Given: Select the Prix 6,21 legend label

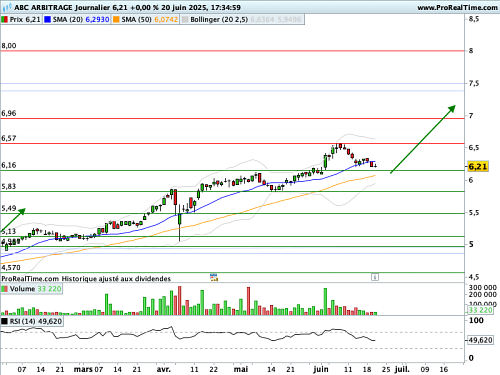Looking at the screenshot, I should (x=25, y=20).
